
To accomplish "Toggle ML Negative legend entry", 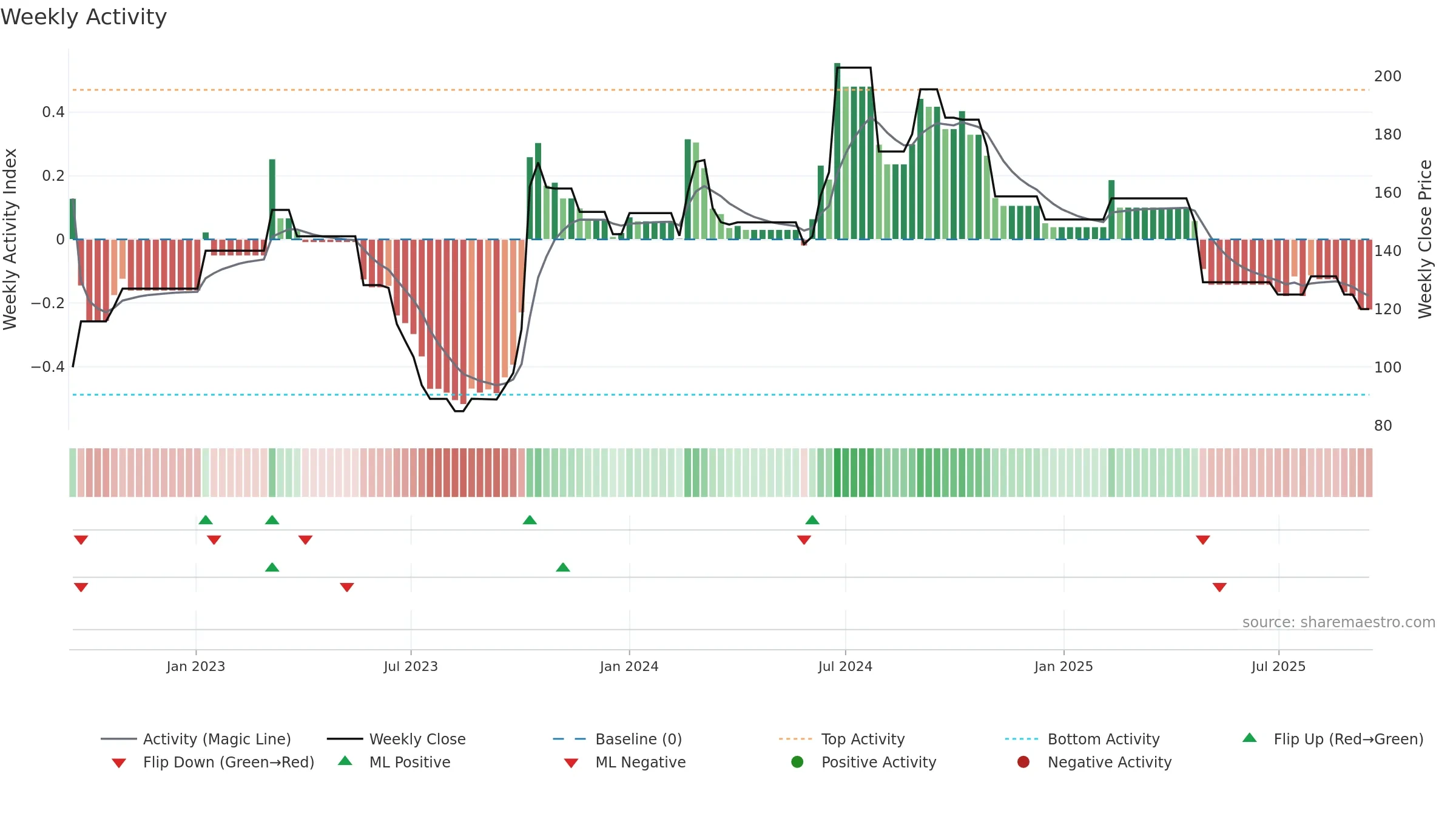I will pos(625,762).
